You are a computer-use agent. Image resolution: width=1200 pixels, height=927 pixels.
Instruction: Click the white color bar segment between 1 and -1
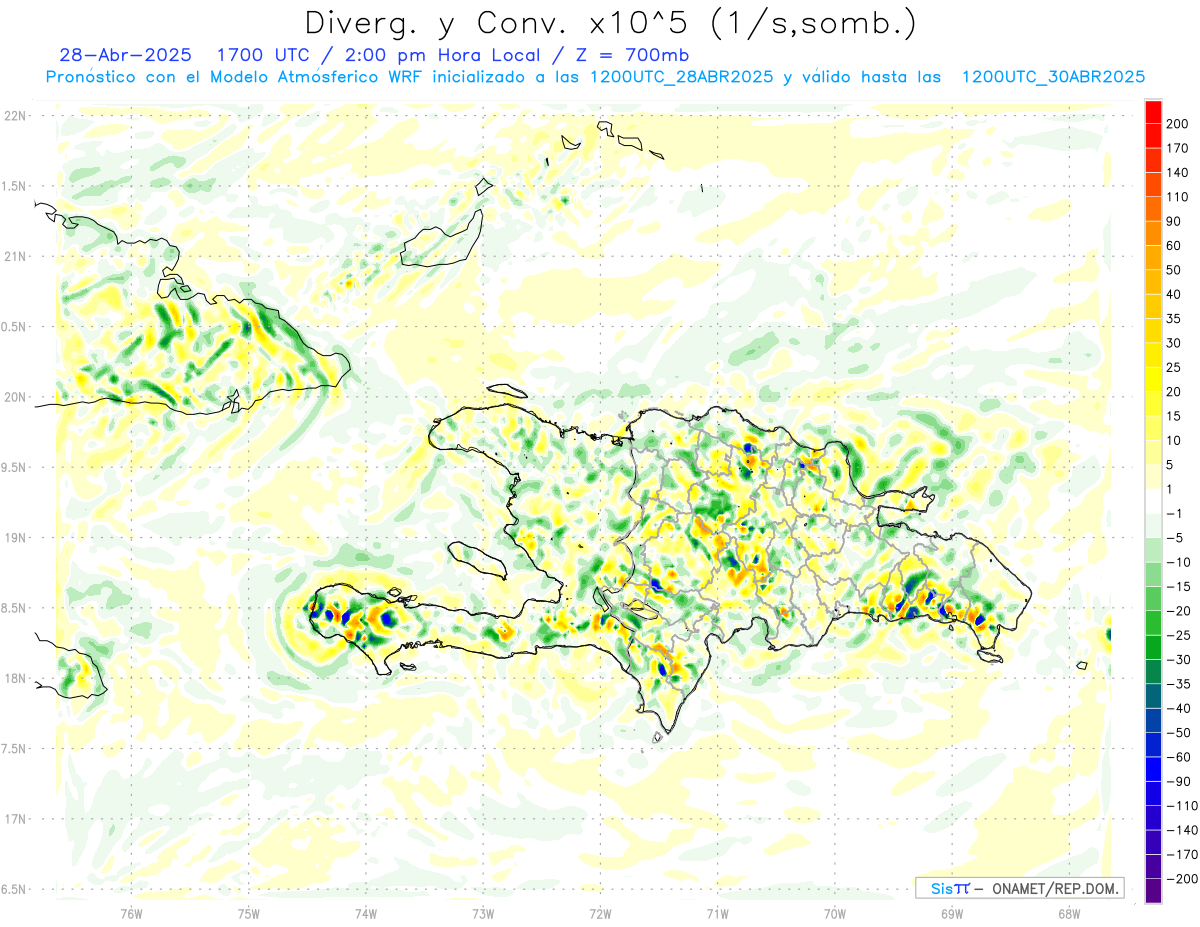pos(1153,501)
